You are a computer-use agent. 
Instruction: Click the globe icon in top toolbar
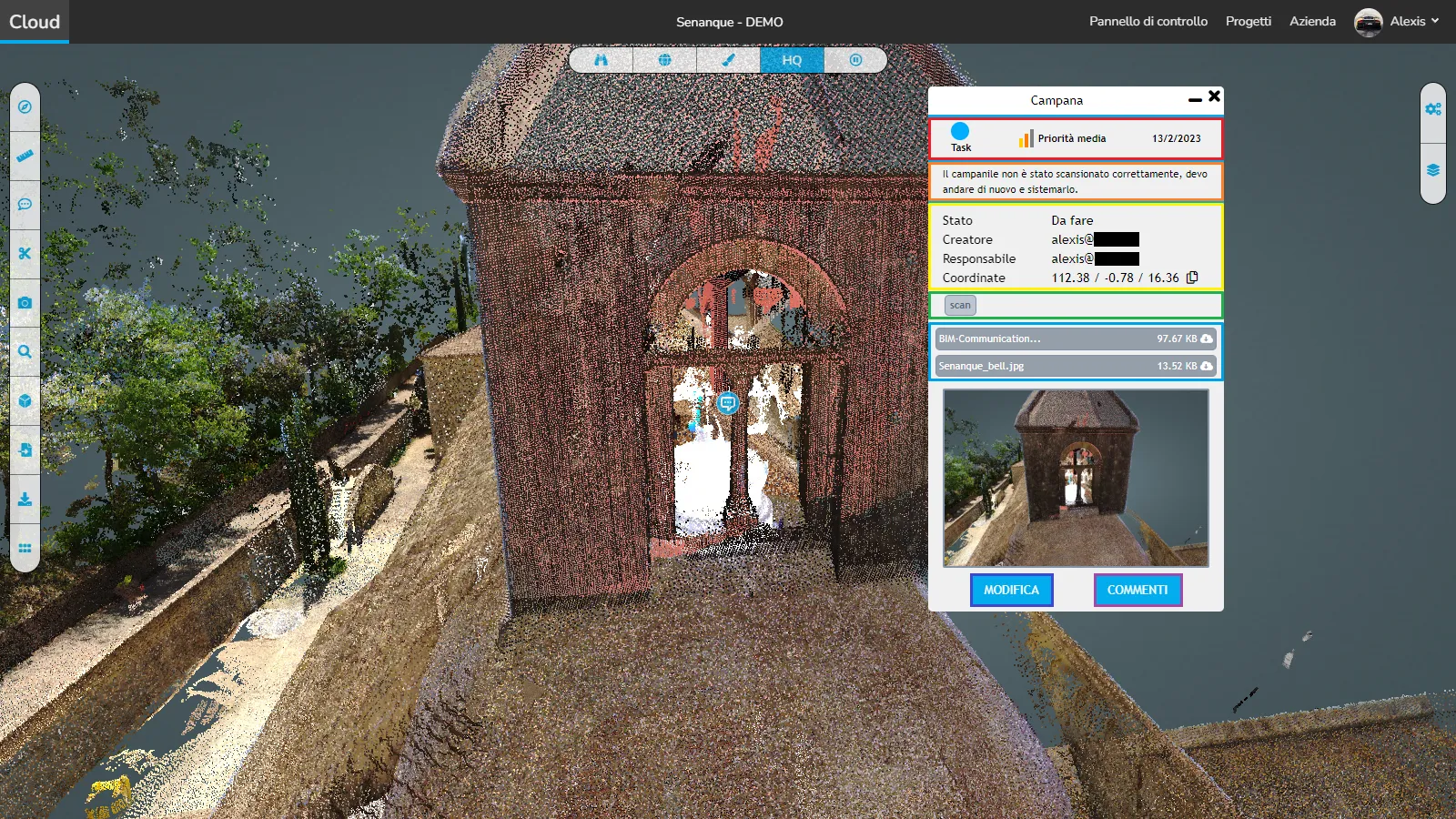[x=664, y=60]
